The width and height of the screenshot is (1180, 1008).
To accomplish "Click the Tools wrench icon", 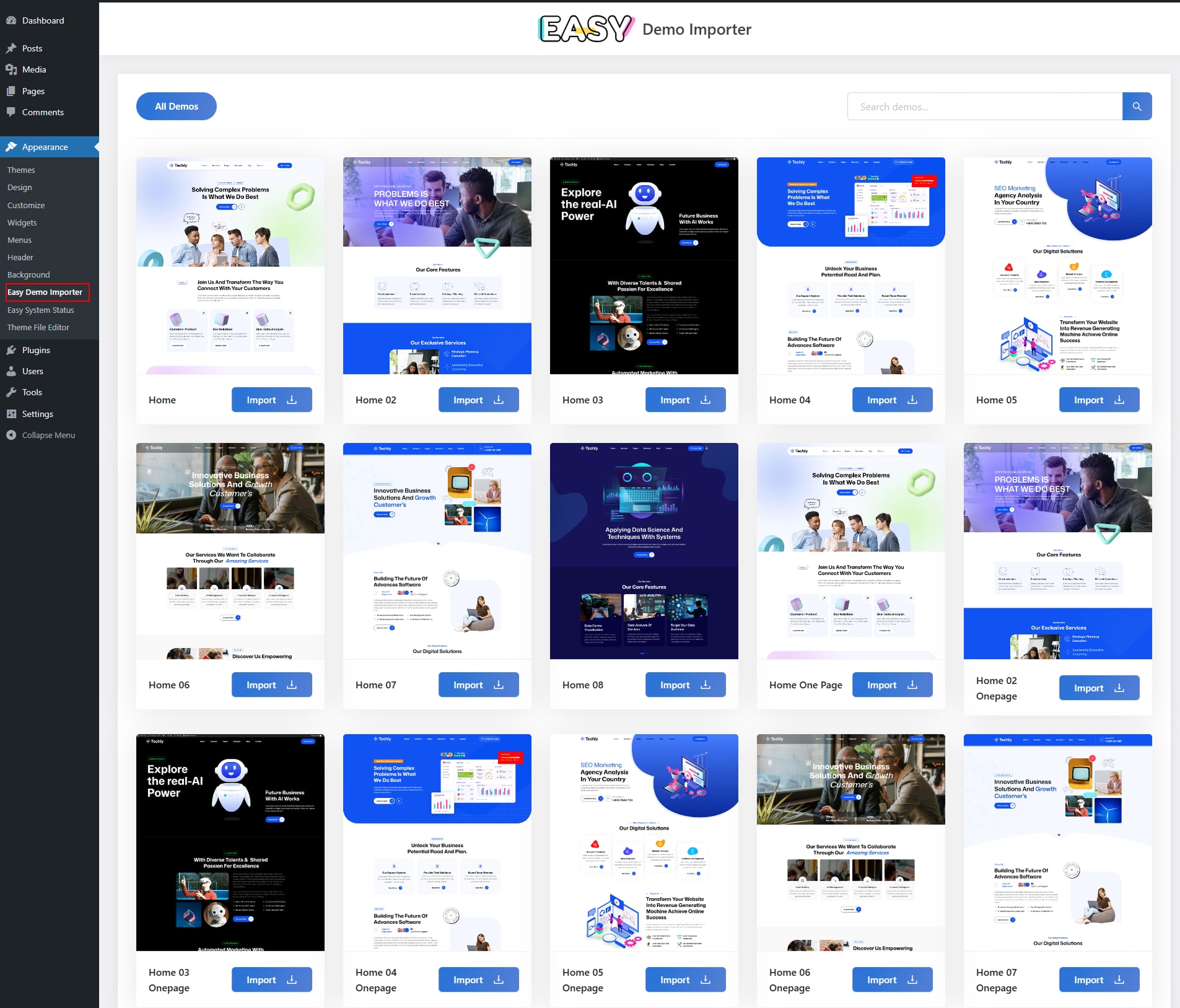I will pos(11,392).
